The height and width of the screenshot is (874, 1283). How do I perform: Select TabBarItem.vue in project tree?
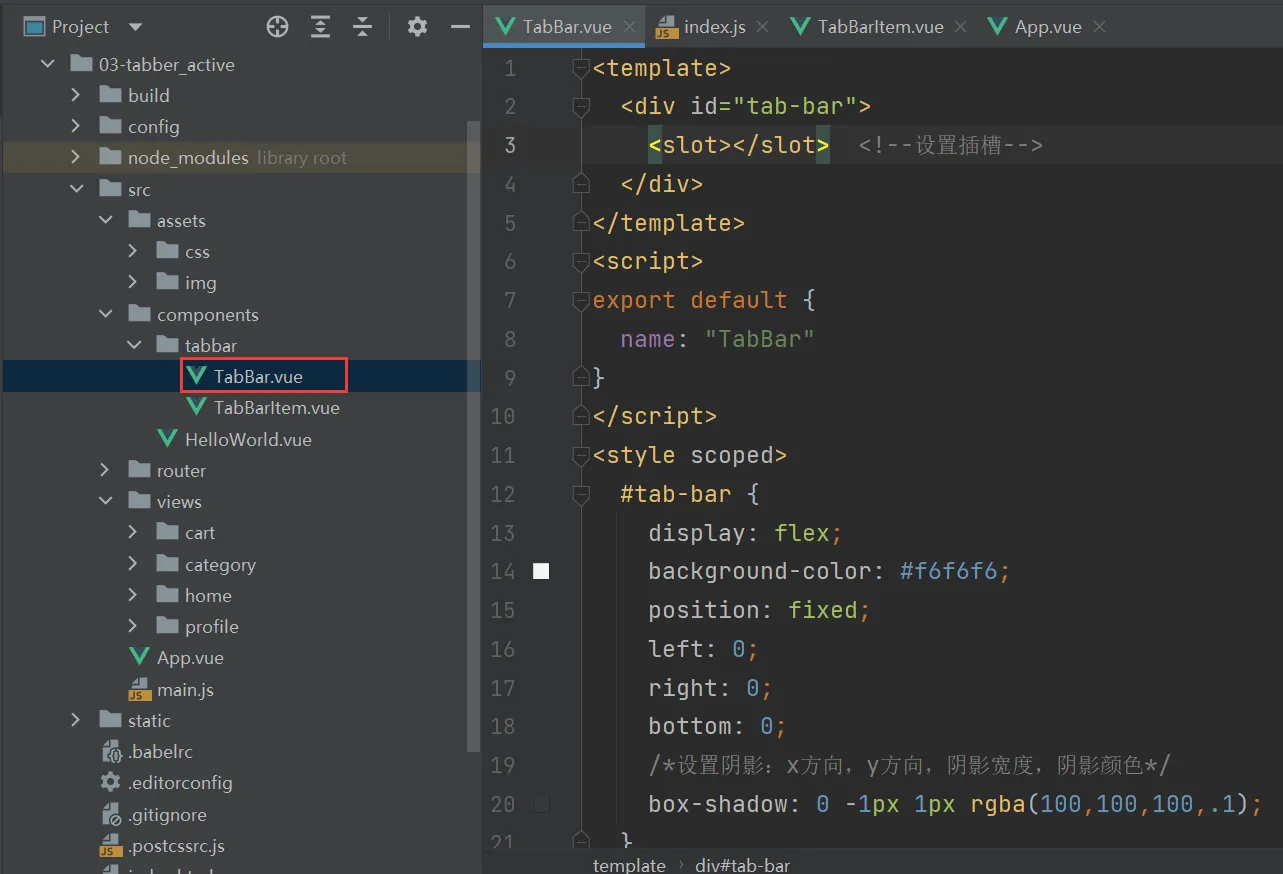click(x=277, y=407)
